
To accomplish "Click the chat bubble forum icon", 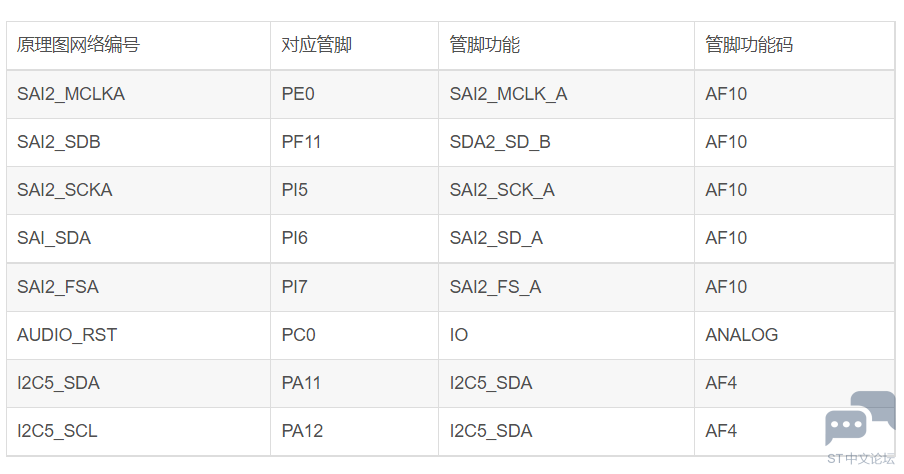I will click(x=860, y=419).
